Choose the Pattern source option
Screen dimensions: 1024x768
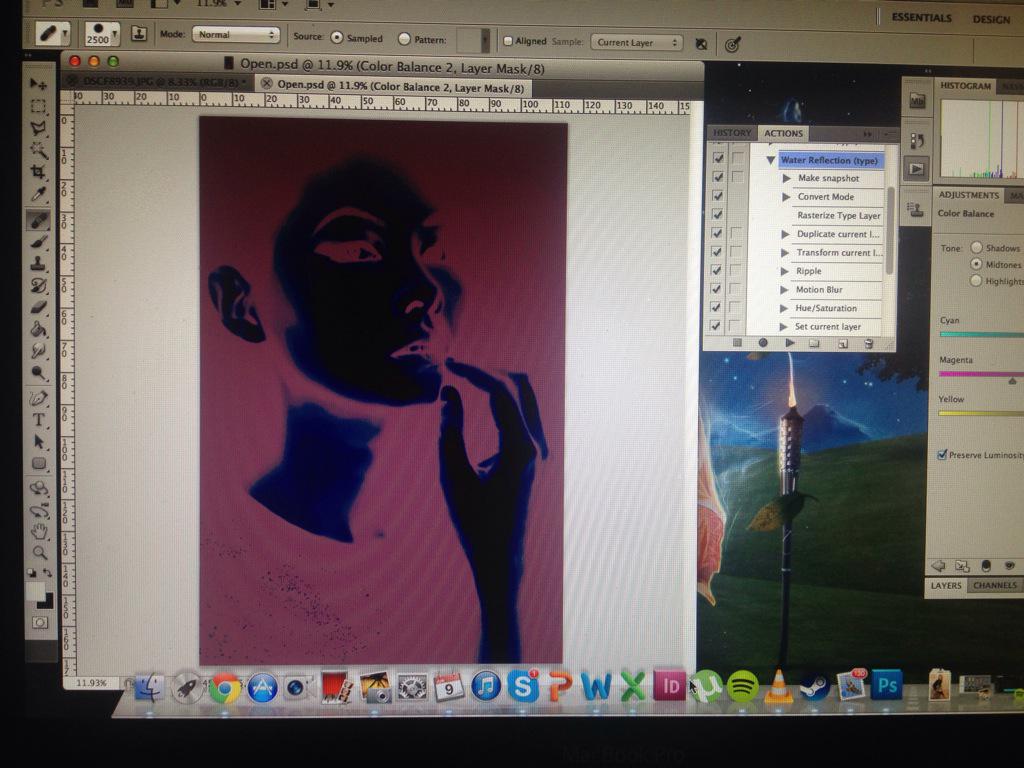404,39
